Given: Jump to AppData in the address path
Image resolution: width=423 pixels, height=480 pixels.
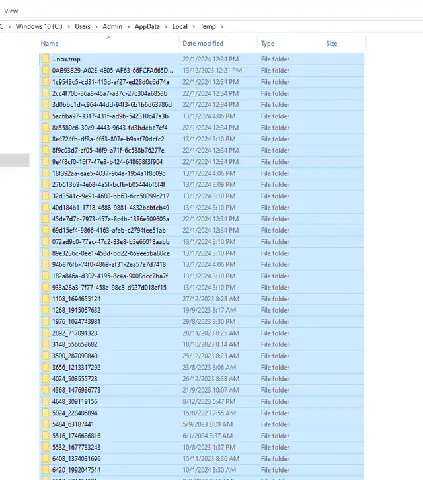Looking at the screenshot, I should pyautogui.click(x=147, y=26).
